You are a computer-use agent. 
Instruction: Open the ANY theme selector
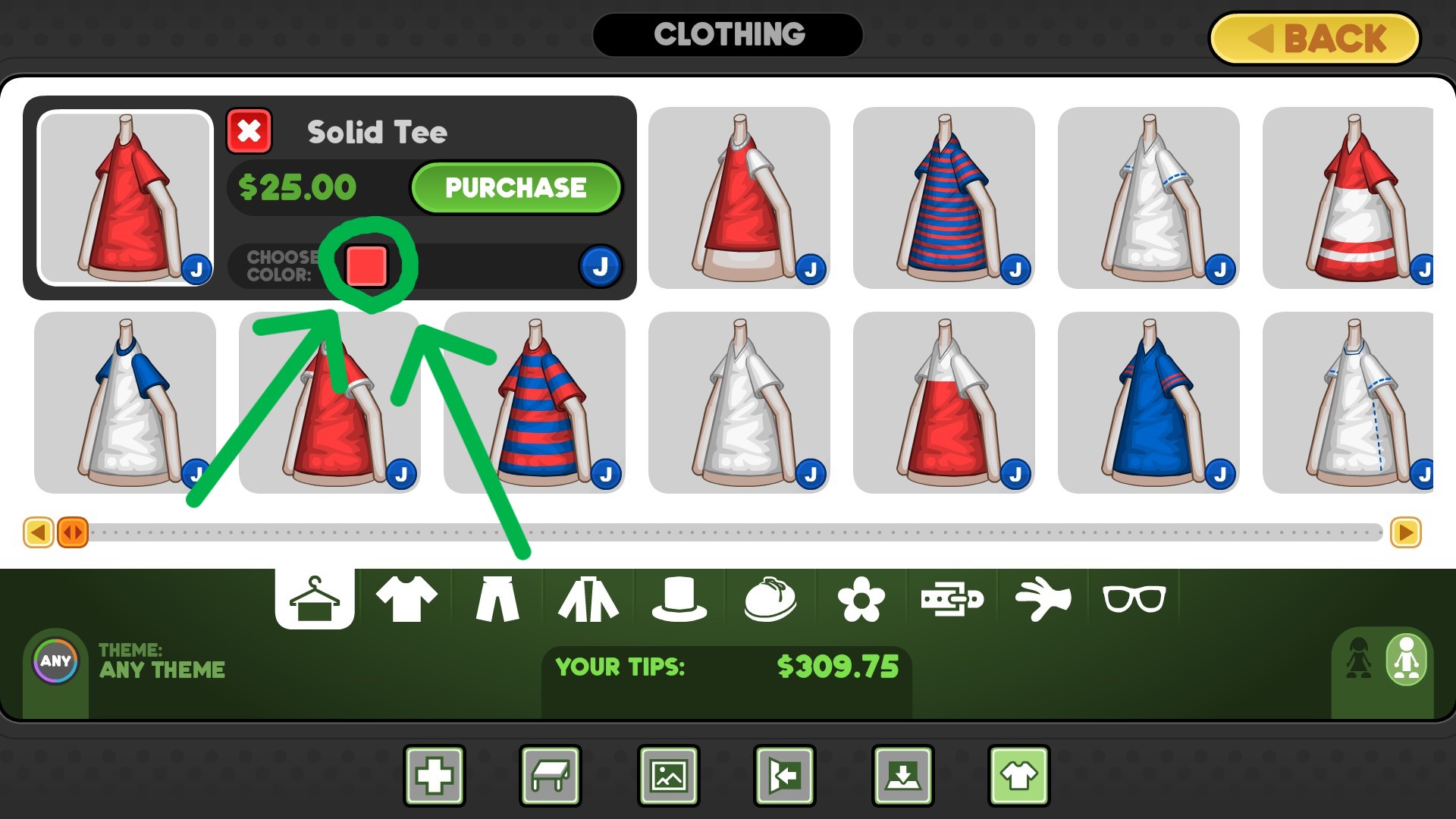pos(56,661)
